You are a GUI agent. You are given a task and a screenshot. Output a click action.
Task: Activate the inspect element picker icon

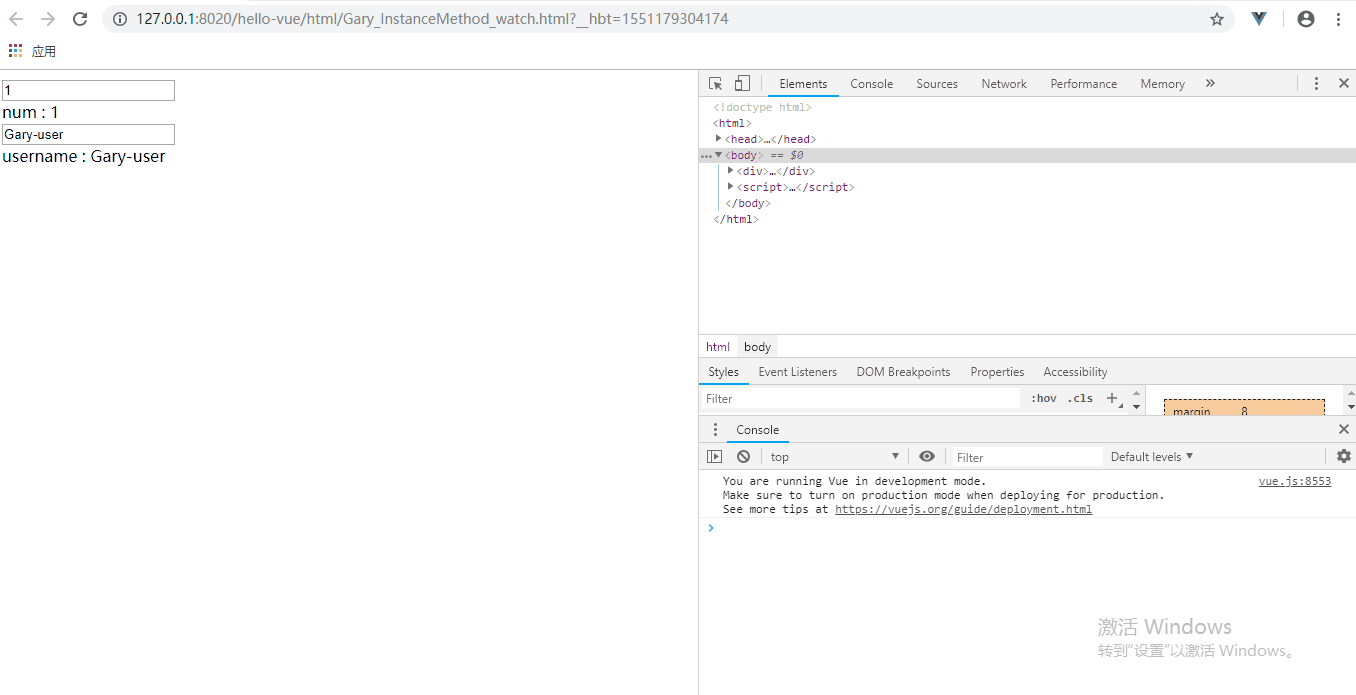716,84
